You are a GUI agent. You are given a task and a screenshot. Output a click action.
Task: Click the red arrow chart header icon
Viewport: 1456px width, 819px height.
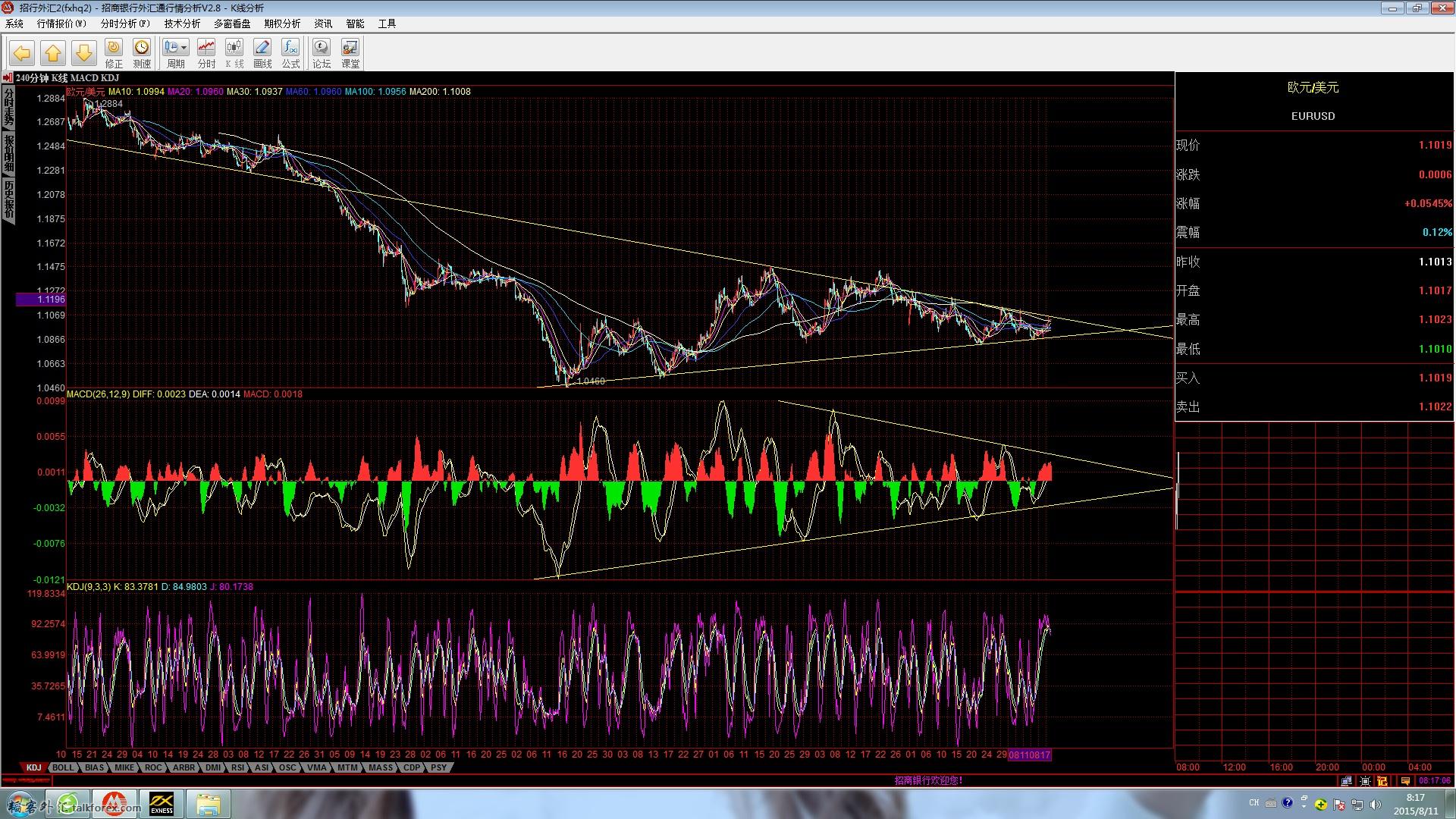(x=8, y=77)
